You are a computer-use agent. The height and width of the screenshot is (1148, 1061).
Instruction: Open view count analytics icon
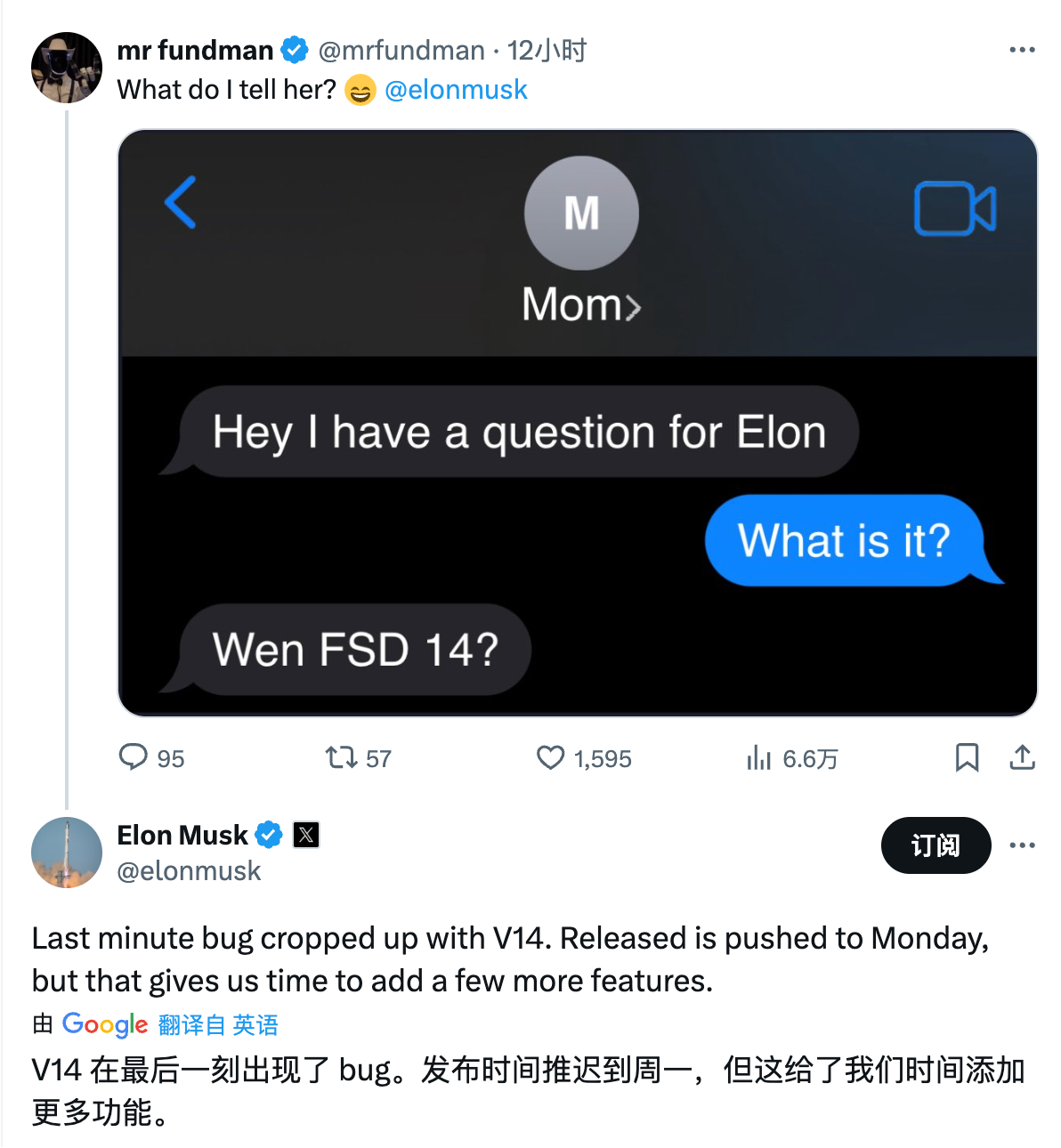759,757
